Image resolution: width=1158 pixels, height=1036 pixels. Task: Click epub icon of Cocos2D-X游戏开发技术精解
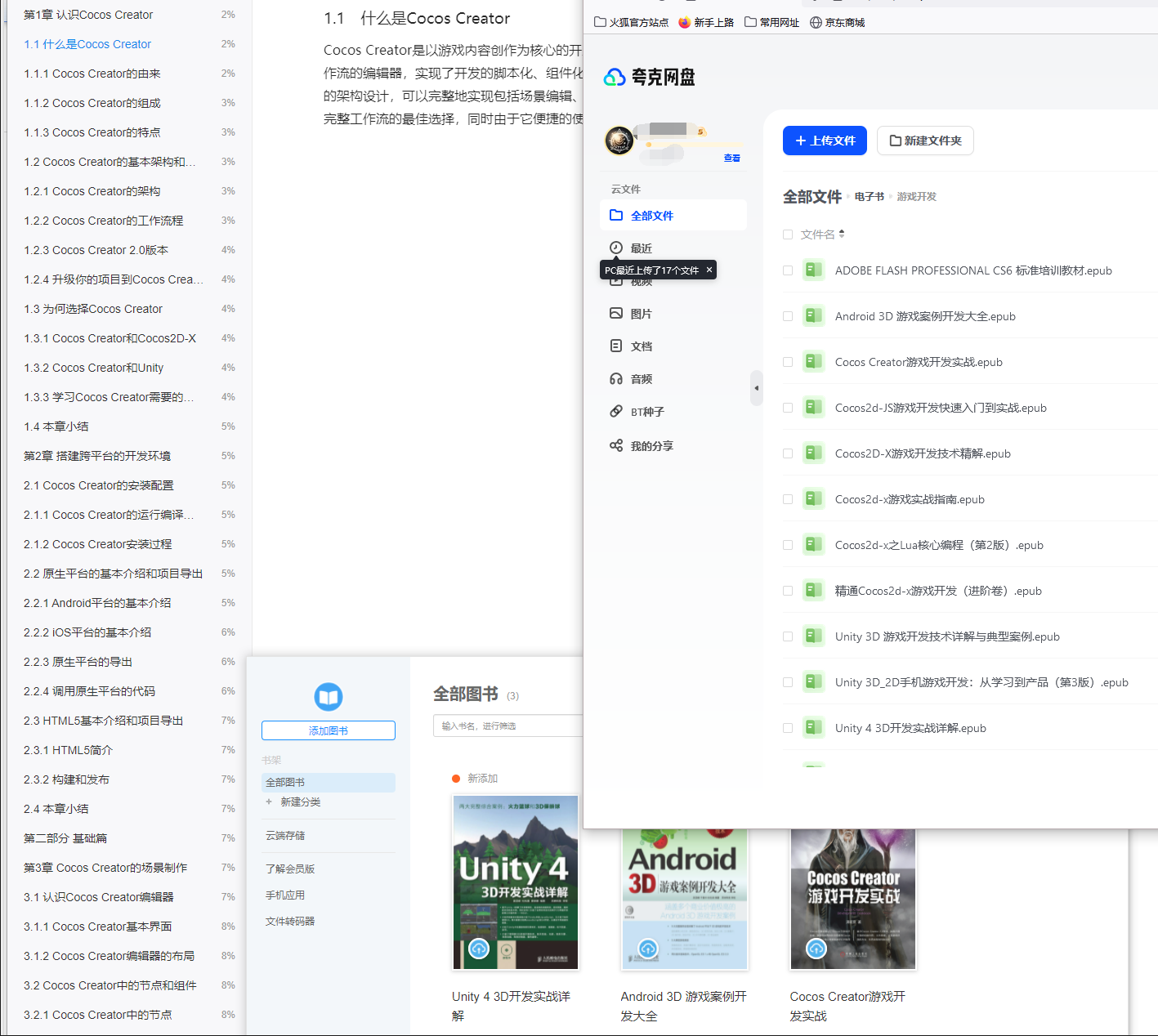pyautogui.click(x=813, y=453)
